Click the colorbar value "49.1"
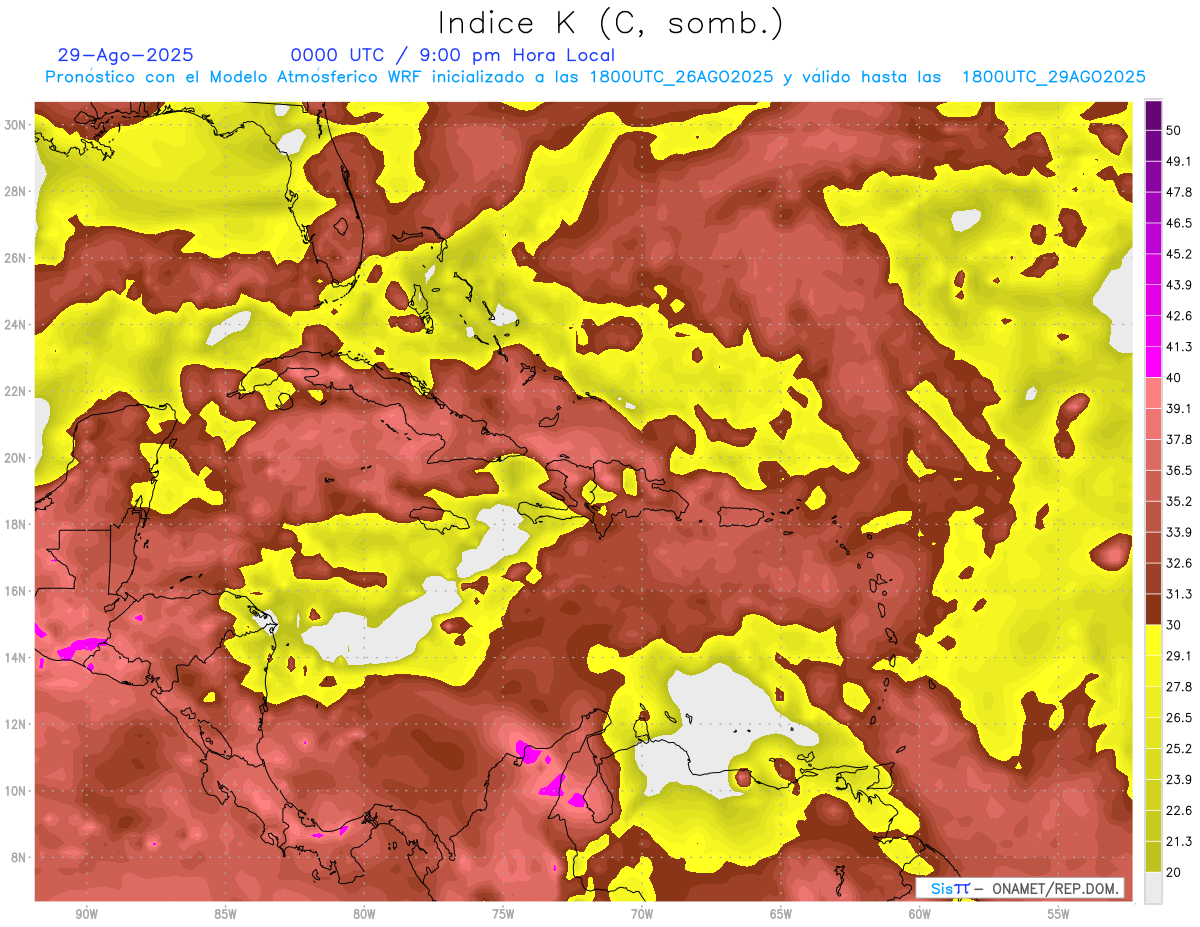This screenshot has height=927, width=1200. [x=1178, y=161]
